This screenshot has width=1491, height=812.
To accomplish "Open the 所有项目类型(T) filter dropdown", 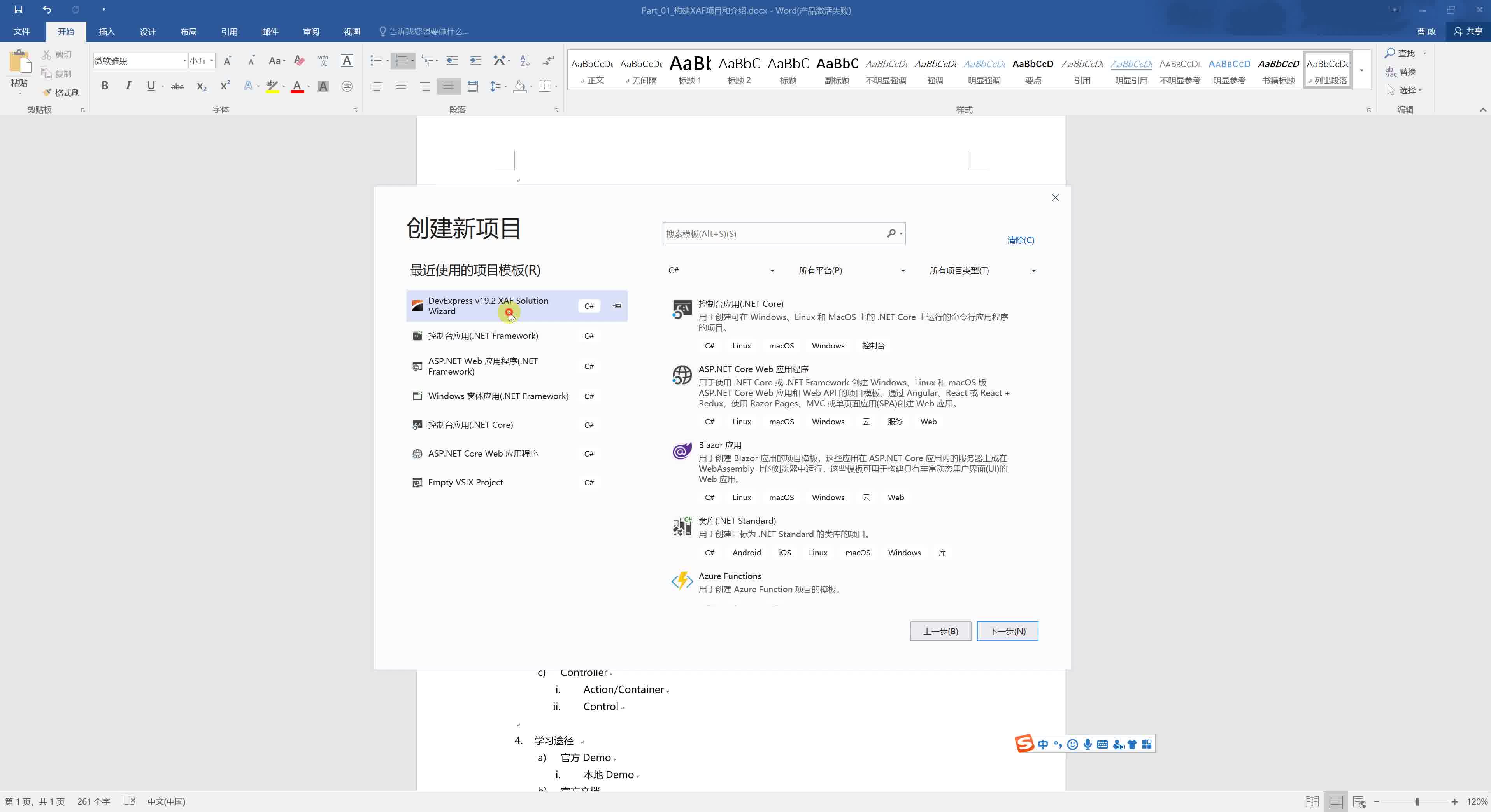I will pyautogui.click(x=982, y=270).
